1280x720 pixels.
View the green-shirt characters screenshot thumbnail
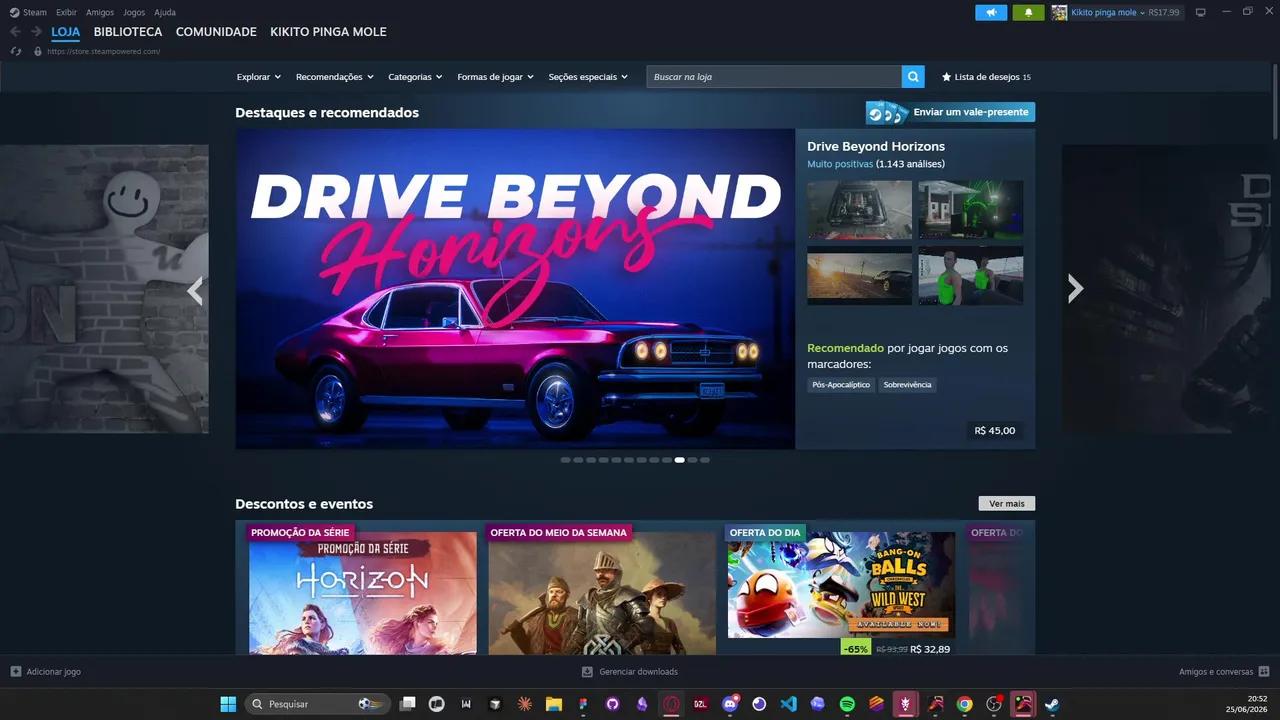971,275
